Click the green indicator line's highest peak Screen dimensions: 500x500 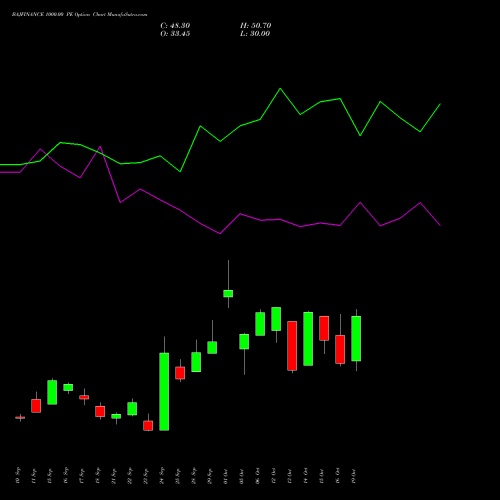pyautogui.click(x=280, y=89)
